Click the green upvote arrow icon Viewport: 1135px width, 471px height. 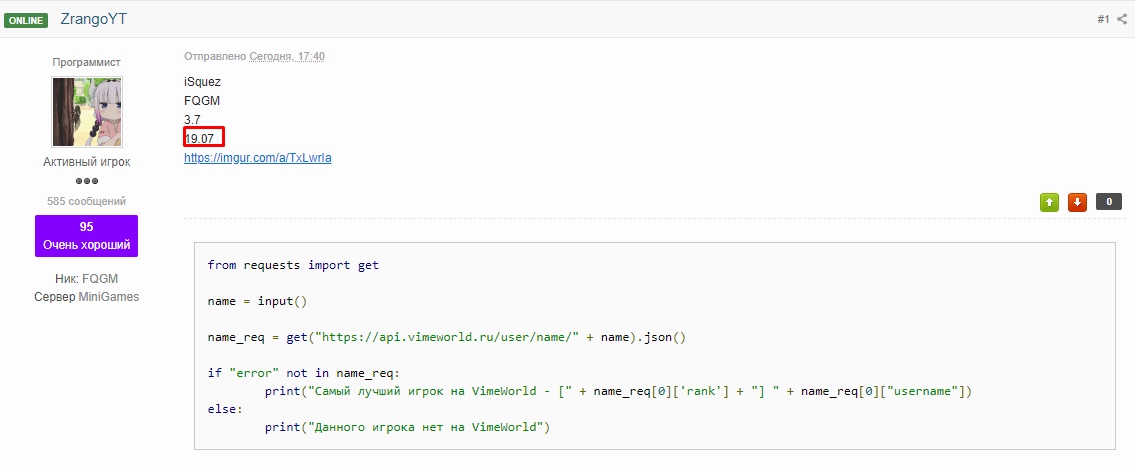(1049, 203)
